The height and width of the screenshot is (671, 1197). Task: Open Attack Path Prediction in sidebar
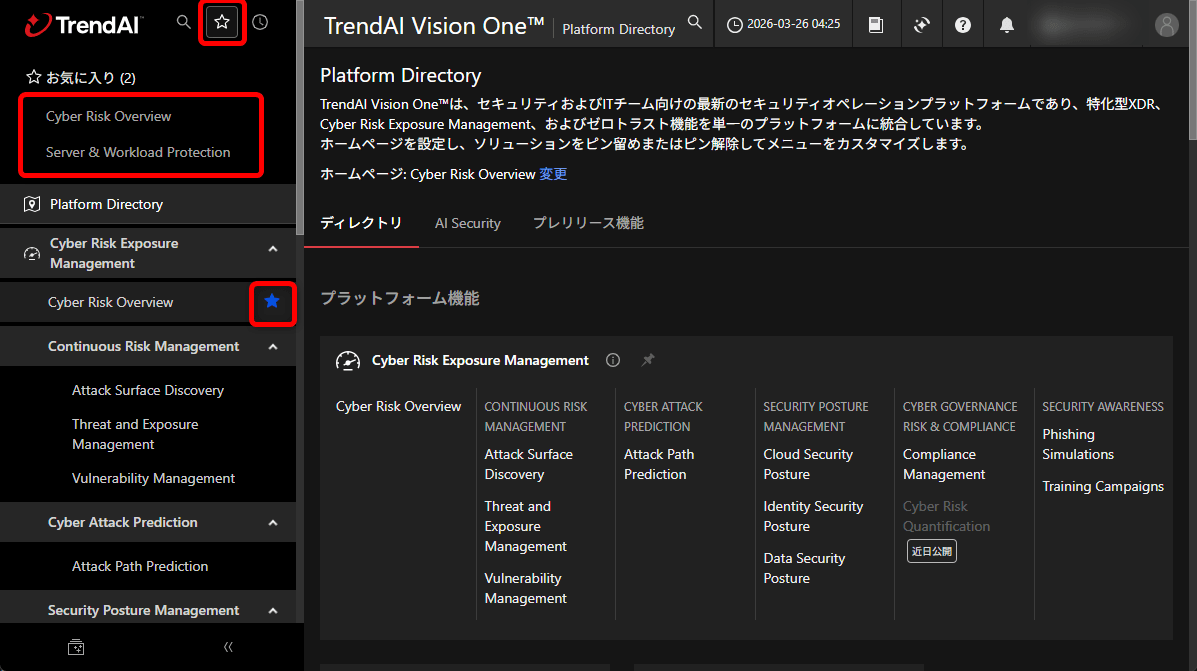click(140, 566)
